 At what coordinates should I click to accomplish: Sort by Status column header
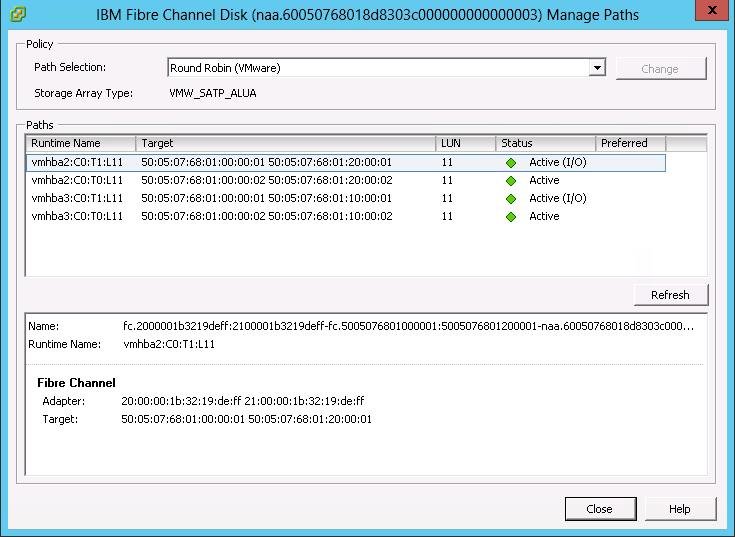(546, 143)
